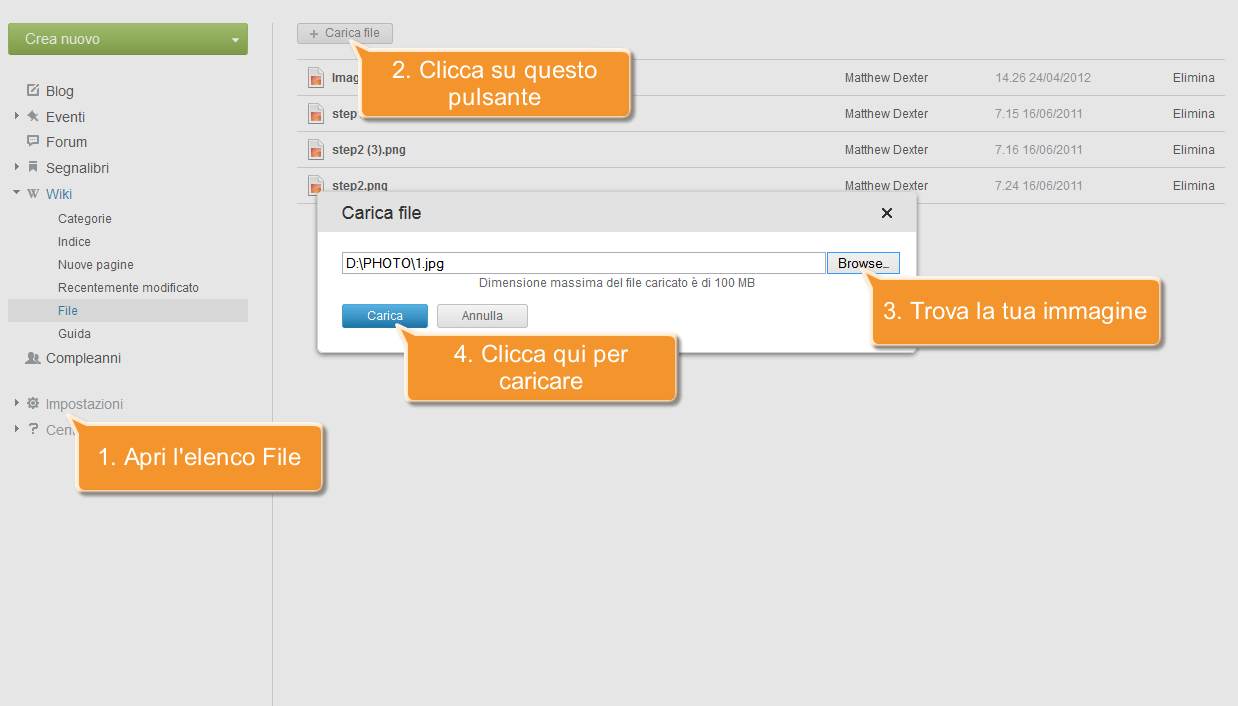Image resolution: width=1238 pixels, height=706 pixels.
Task: Open file step2 (3).png
Action: click(x=369, y=150)
